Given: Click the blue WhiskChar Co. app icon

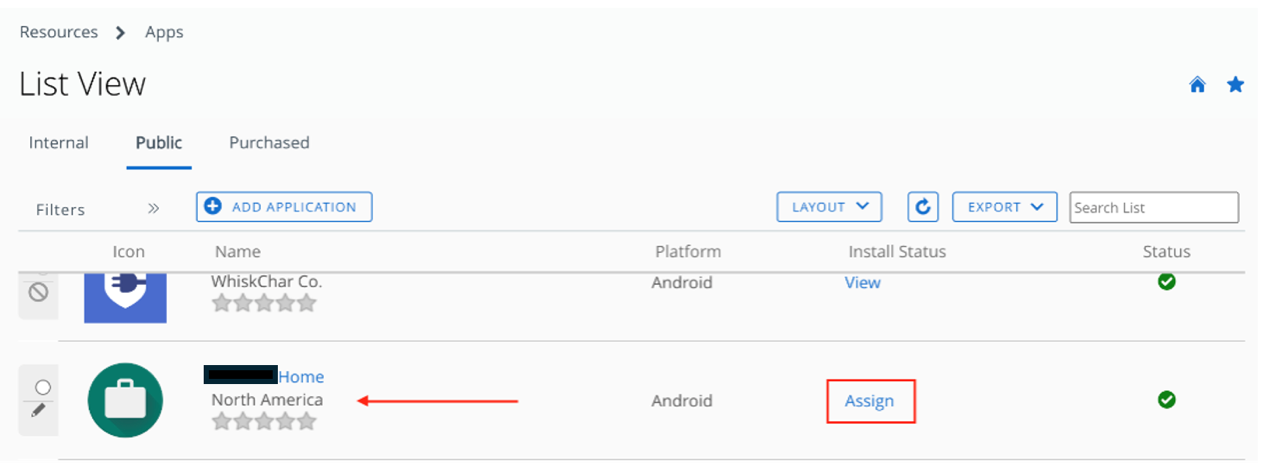Looking at the screenshot, I should pos(125,297).
